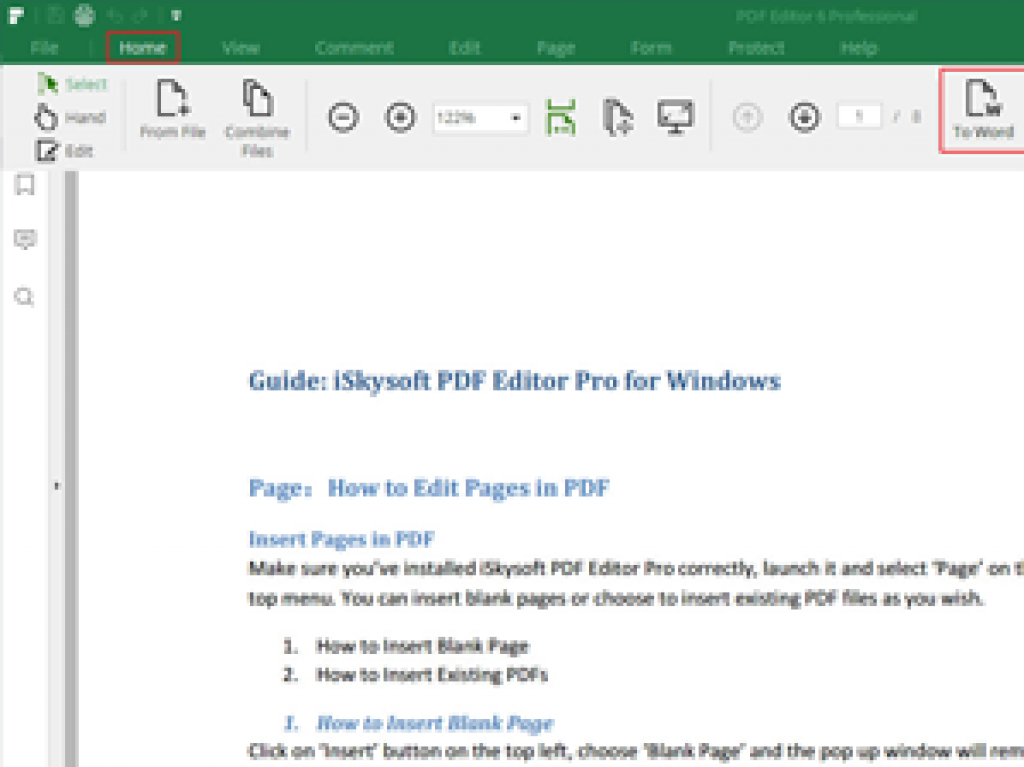Click heading "Insert Pages in PDF"
Viewport: 1024px width, 767px height.
pyautogui.click(x=342, y=539)
